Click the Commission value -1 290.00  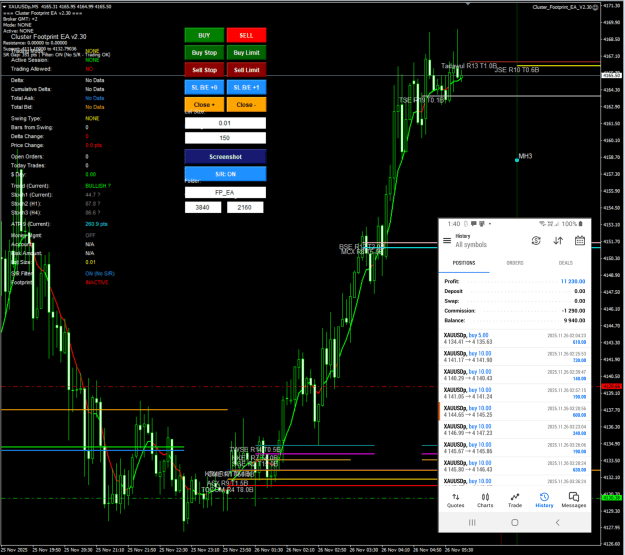coord(573,311)
